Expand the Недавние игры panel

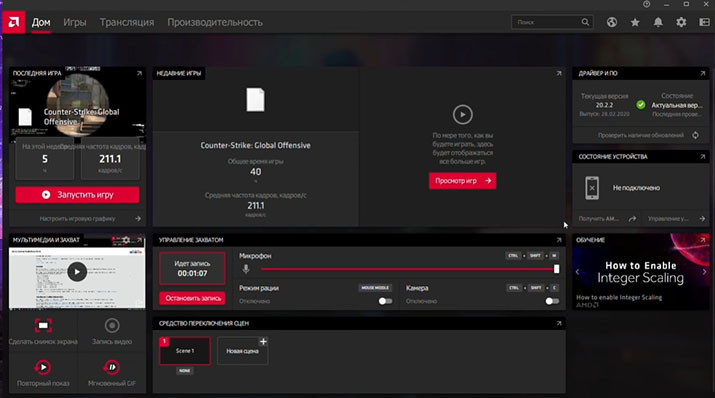point(559,73)
